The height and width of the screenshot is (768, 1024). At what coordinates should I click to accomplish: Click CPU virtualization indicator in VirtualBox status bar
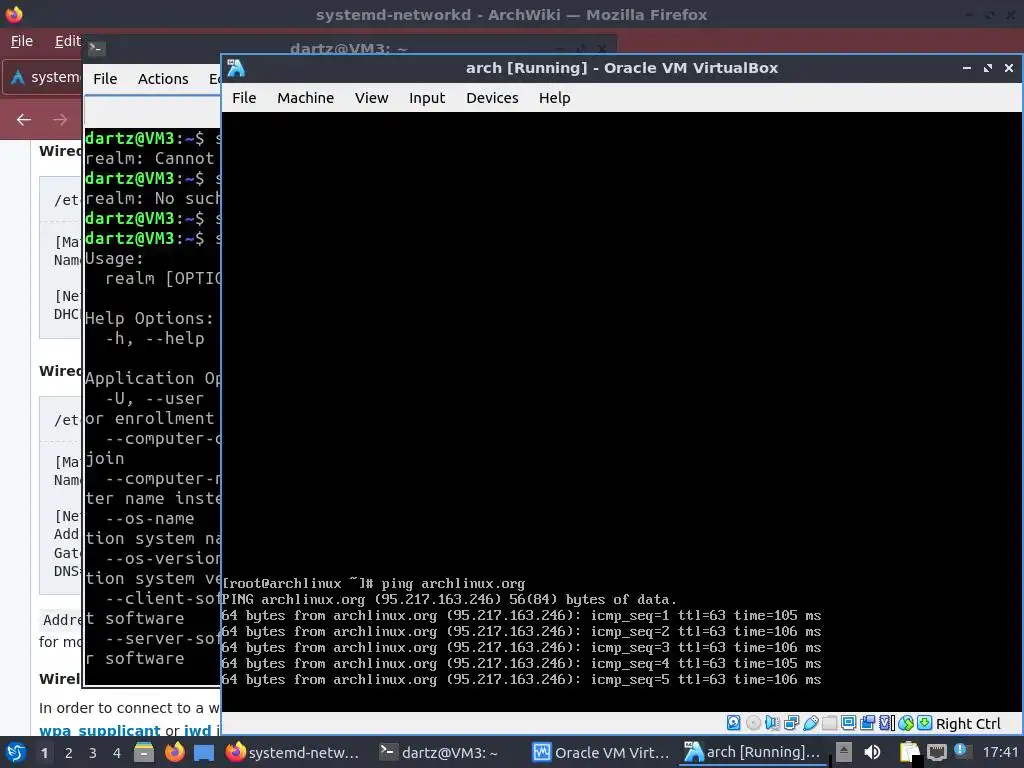(x=886, y=723)
